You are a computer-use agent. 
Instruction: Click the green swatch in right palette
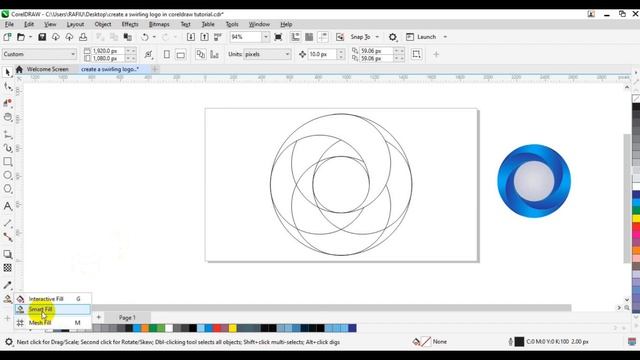[636, 211]
